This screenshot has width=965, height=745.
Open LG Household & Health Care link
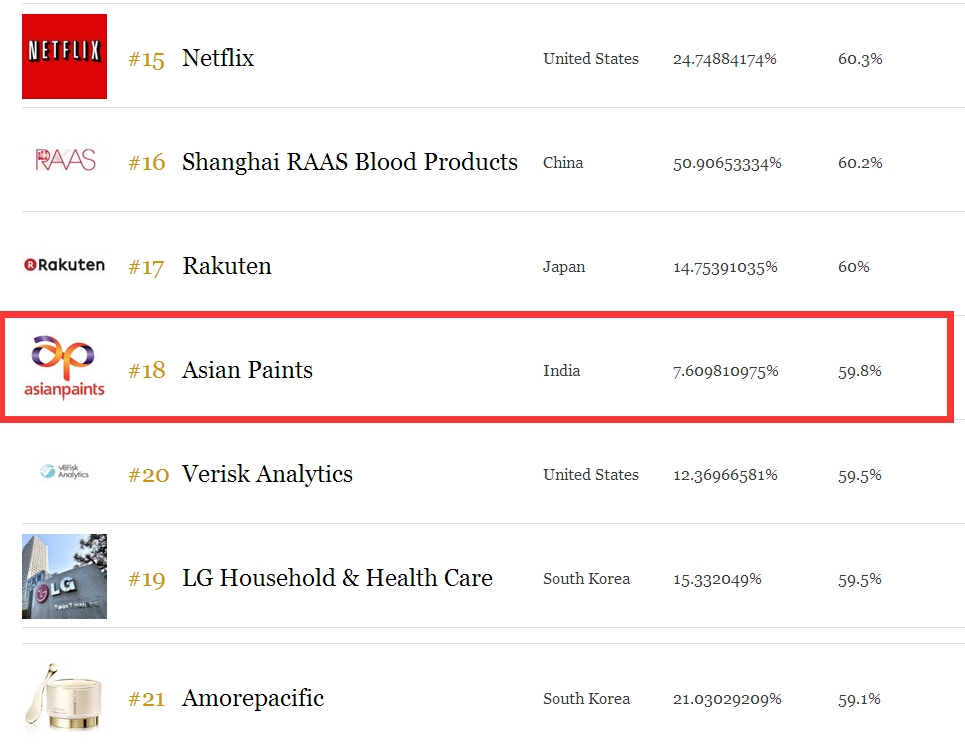click(337, 578)
